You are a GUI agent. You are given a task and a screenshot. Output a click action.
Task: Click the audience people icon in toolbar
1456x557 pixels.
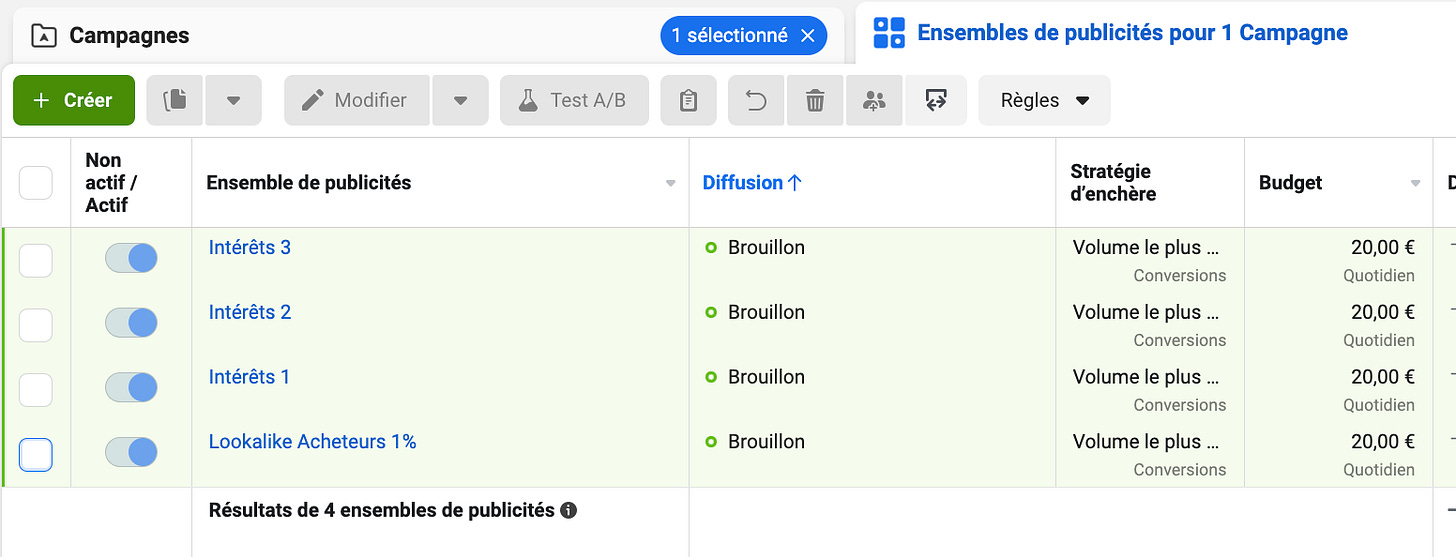coord(874,100)
